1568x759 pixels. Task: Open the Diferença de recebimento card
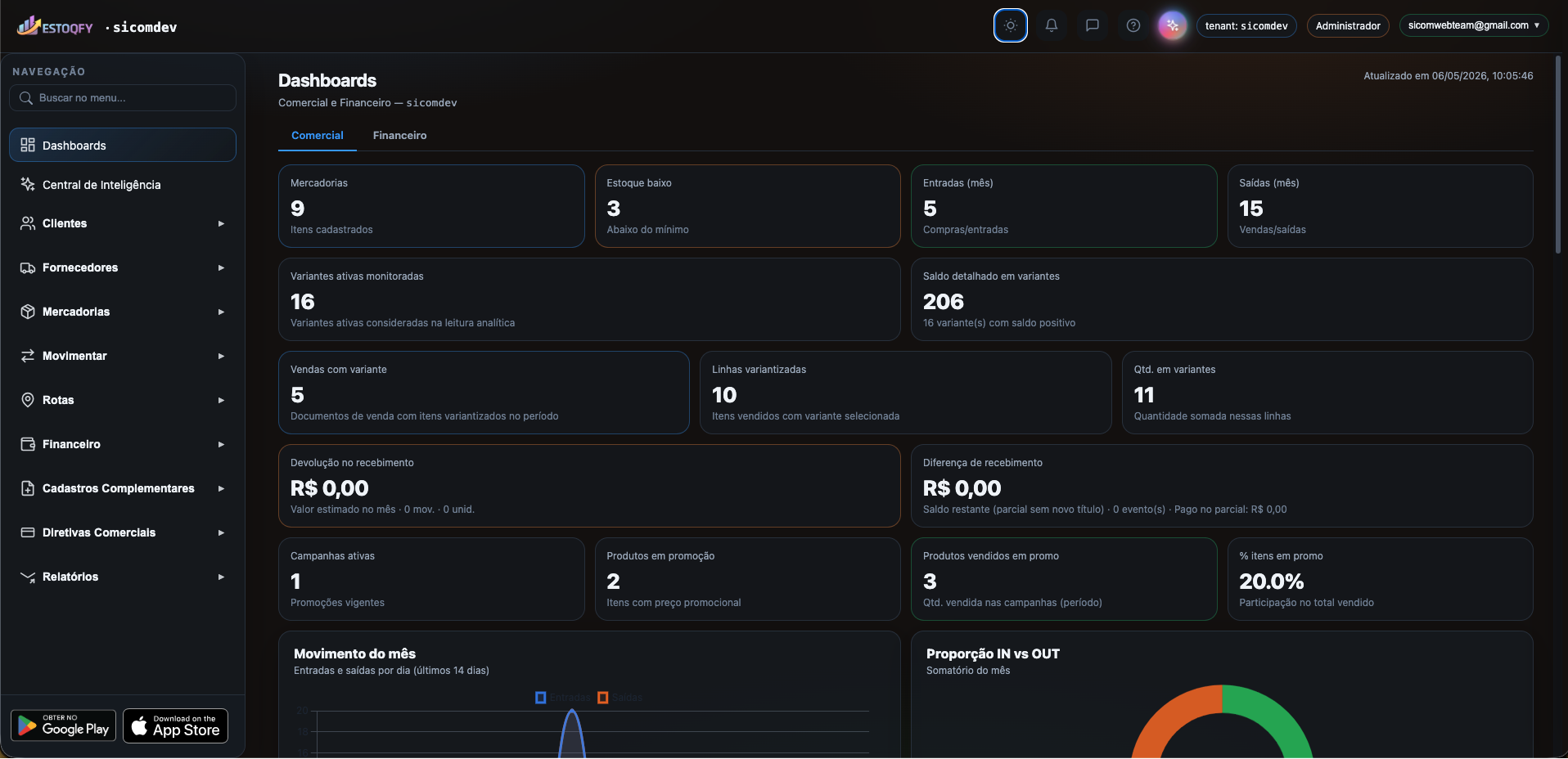click(x=1222, y=486)
